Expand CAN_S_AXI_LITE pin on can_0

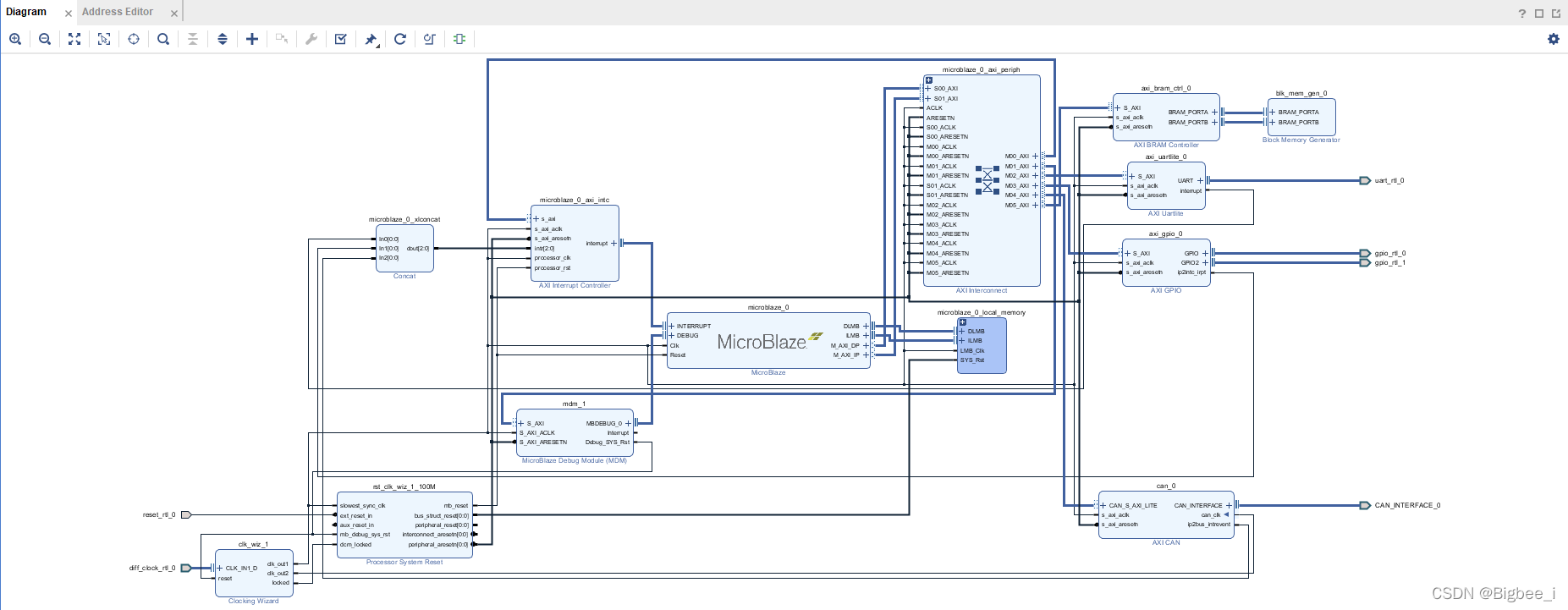(1103, 505)
